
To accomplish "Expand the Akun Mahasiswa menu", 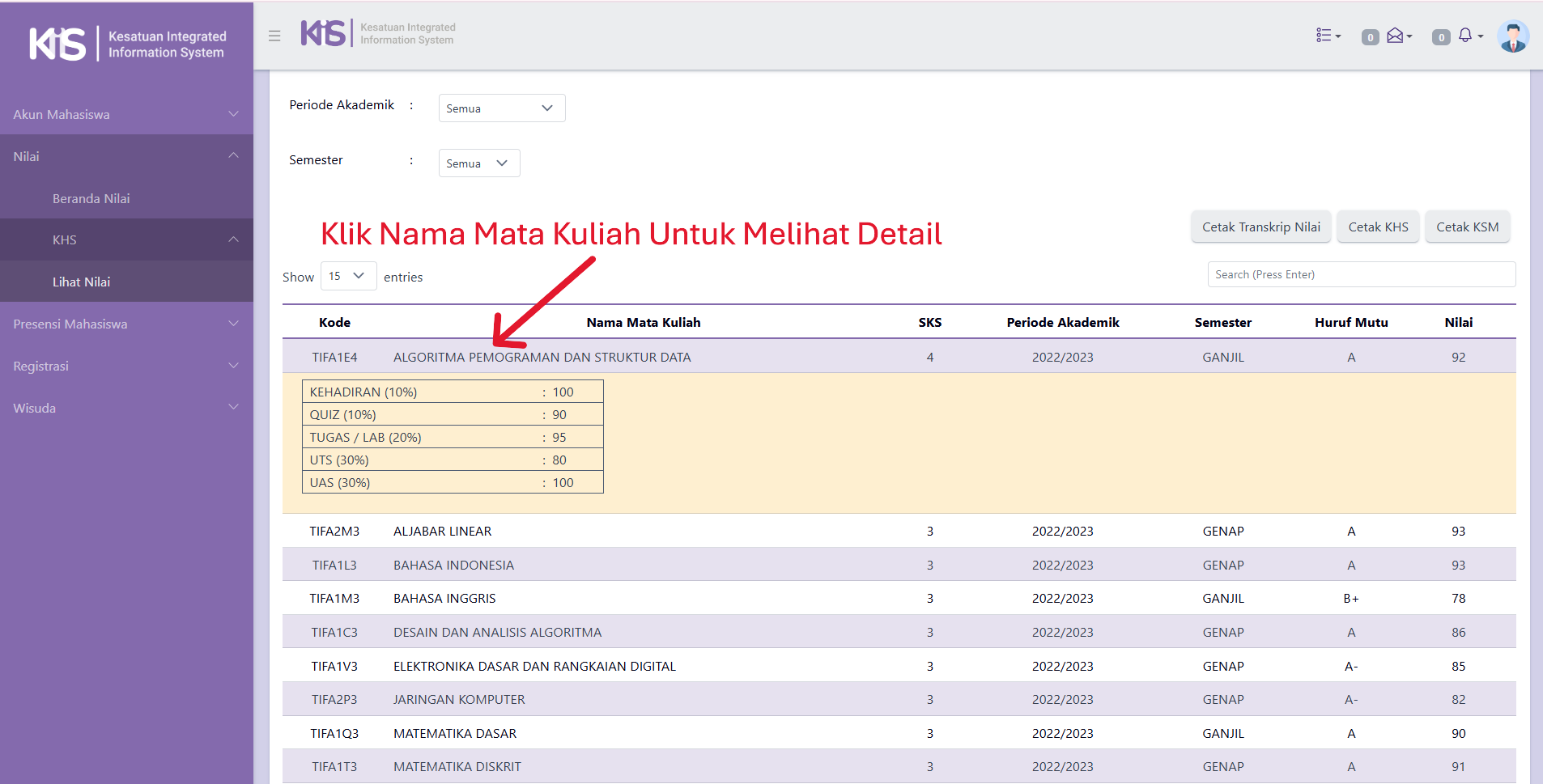I will 126,114.
